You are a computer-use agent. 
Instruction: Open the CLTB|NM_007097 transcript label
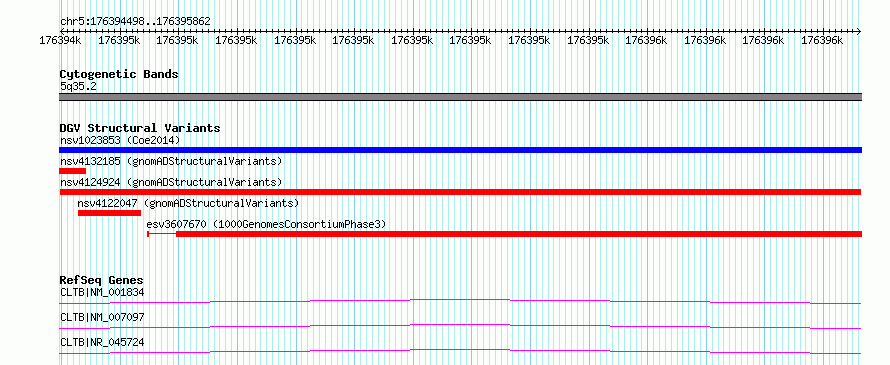[x=102, y=317]
